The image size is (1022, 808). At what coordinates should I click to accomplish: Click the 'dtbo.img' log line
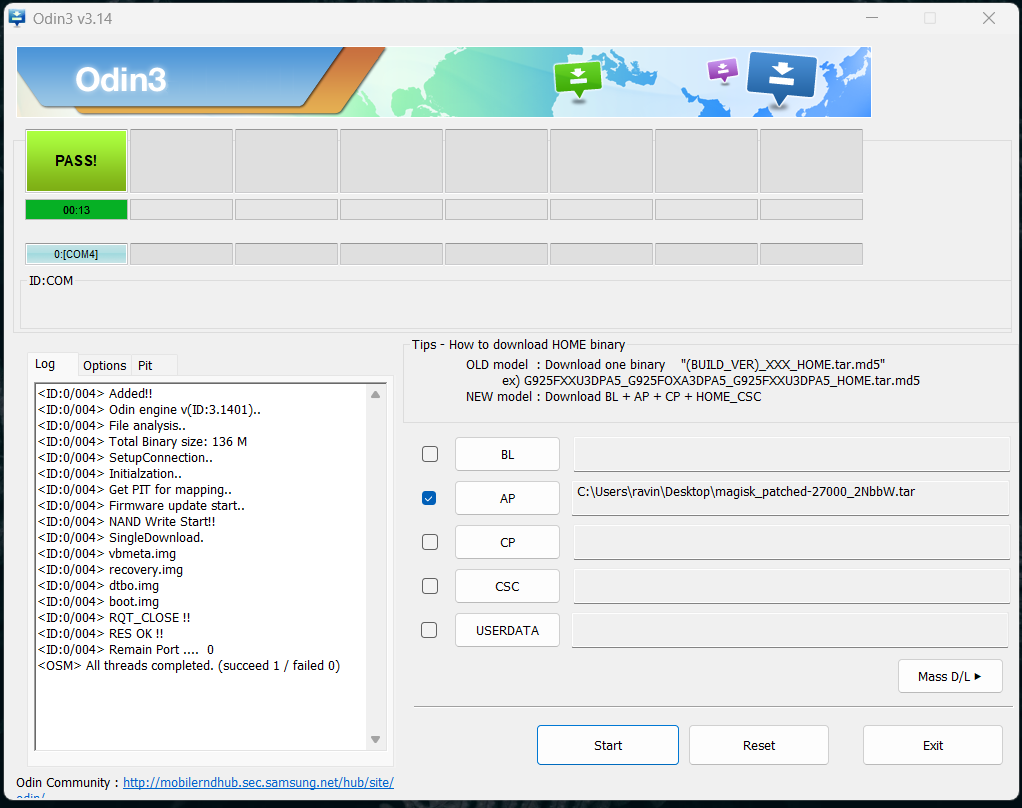(x=98, y=586)
